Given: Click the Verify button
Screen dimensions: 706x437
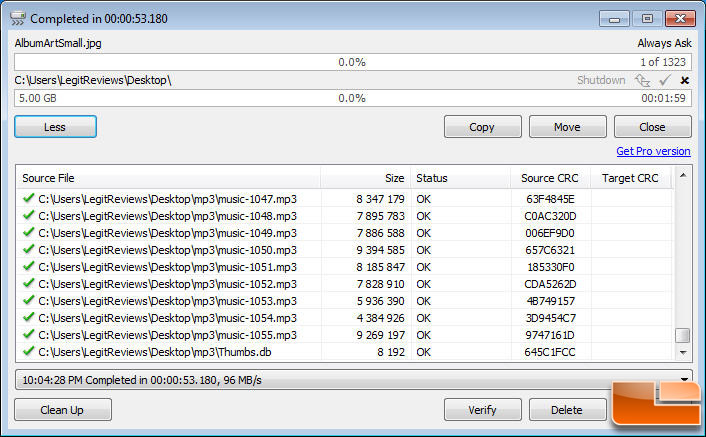Looking at the screenshot, I should pyautogui.click(x=483, y=410).
